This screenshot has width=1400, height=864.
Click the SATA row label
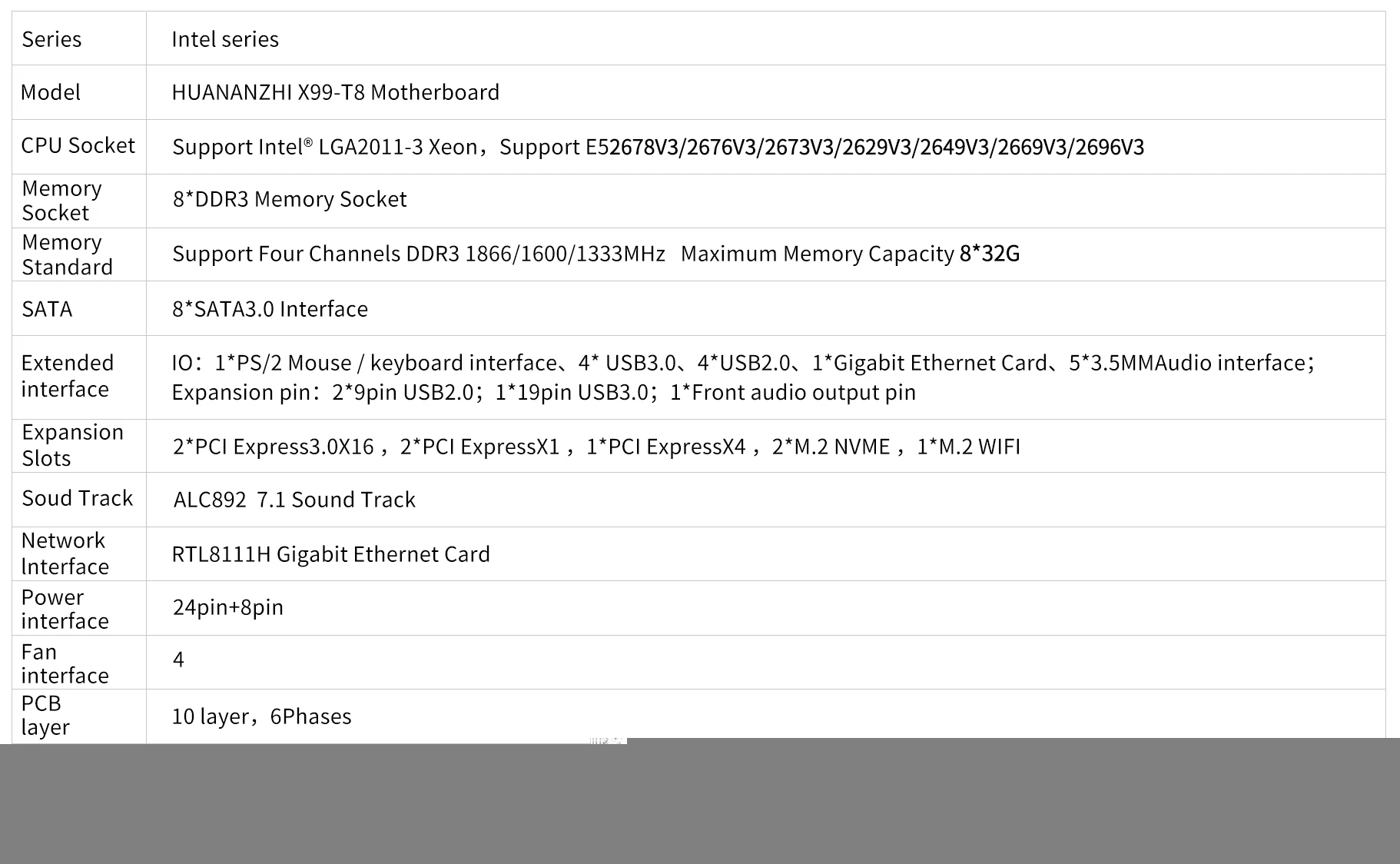pyautogui.click(x=47, y=309)
